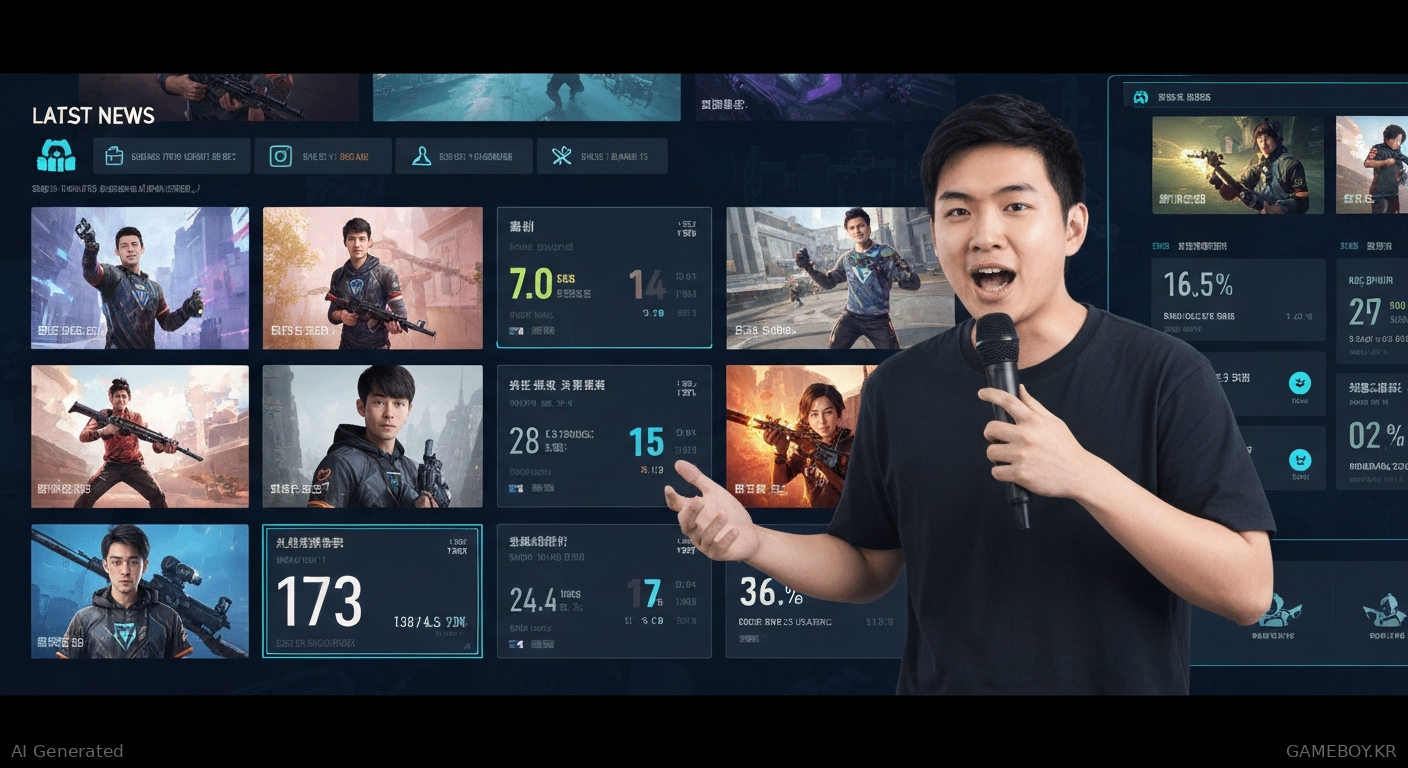This screenshot has width=1408, height=768.
Task: Click the 17 value beside 24.4
Action: click(644, 595)
